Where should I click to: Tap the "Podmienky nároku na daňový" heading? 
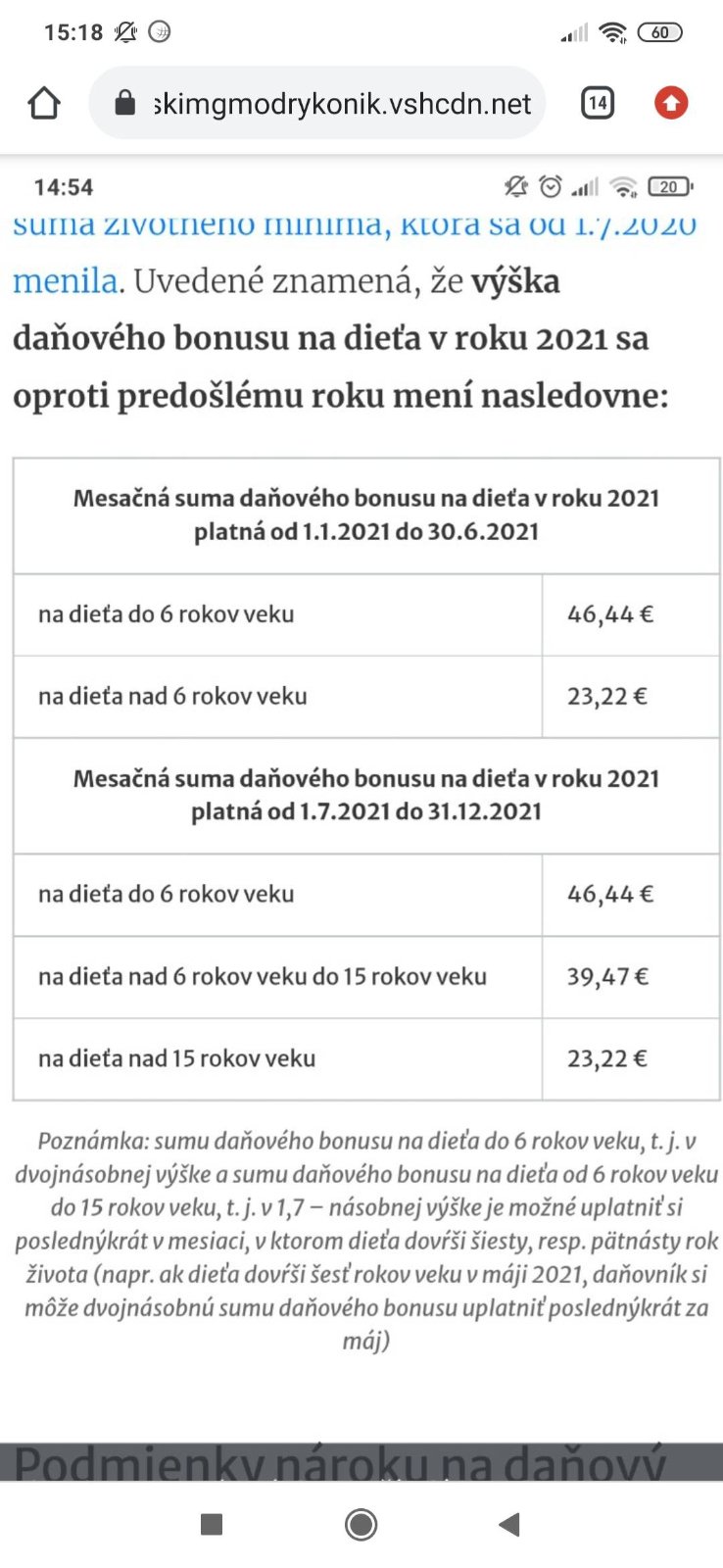[341, 1461]
